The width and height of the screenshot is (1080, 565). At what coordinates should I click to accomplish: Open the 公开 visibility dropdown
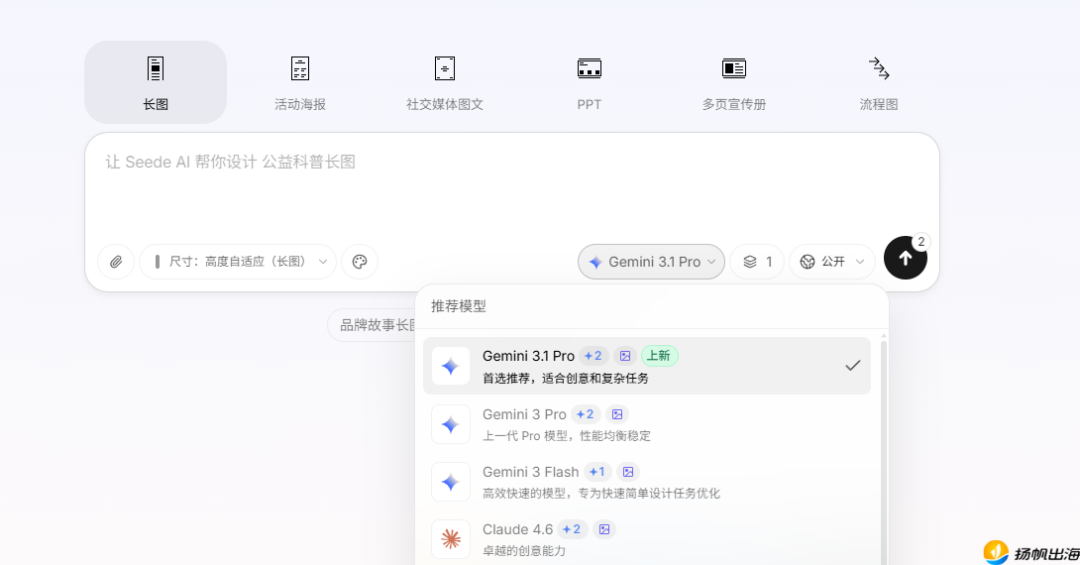(x=832, y=262)
